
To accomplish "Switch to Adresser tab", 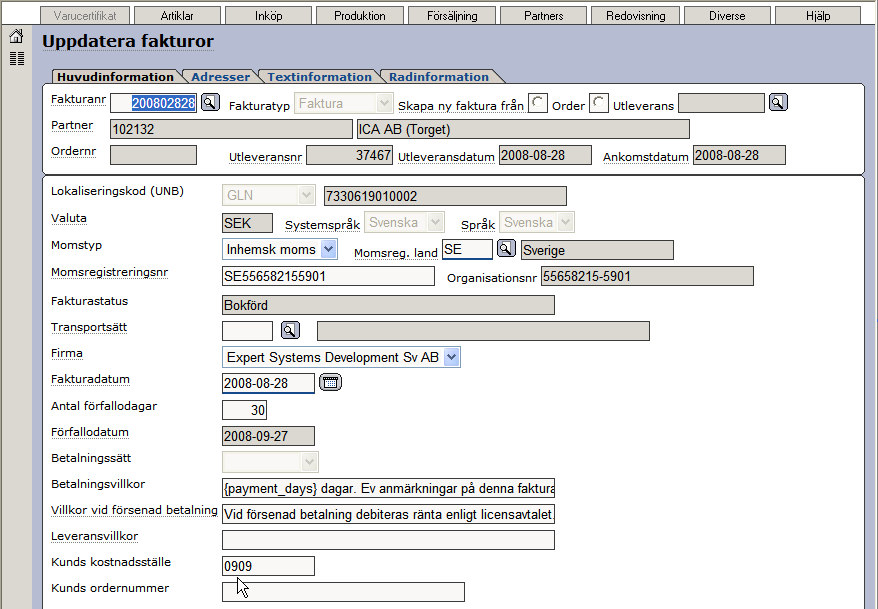I will 221,77.
